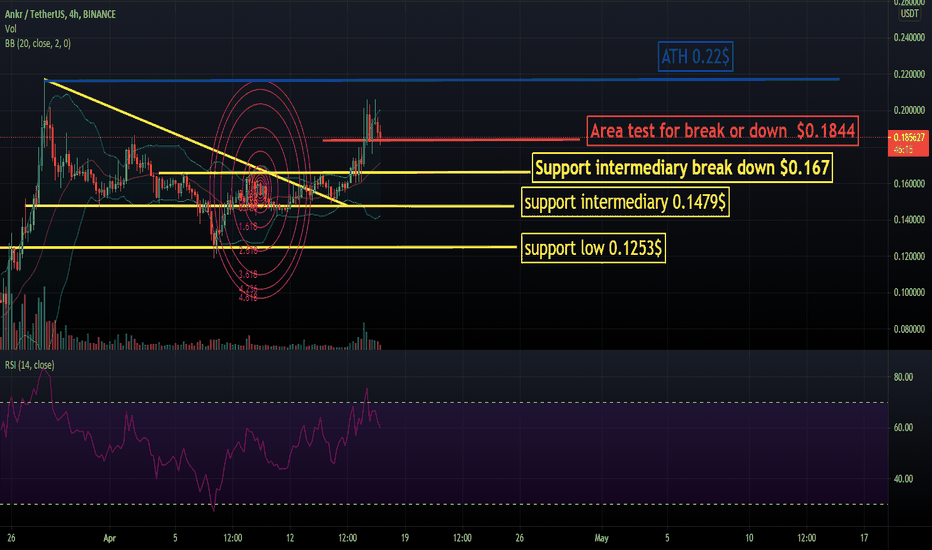Click the 17 date on time axis
The width and height of the screenshot is (932, 550).
click(x=864, y=538)
